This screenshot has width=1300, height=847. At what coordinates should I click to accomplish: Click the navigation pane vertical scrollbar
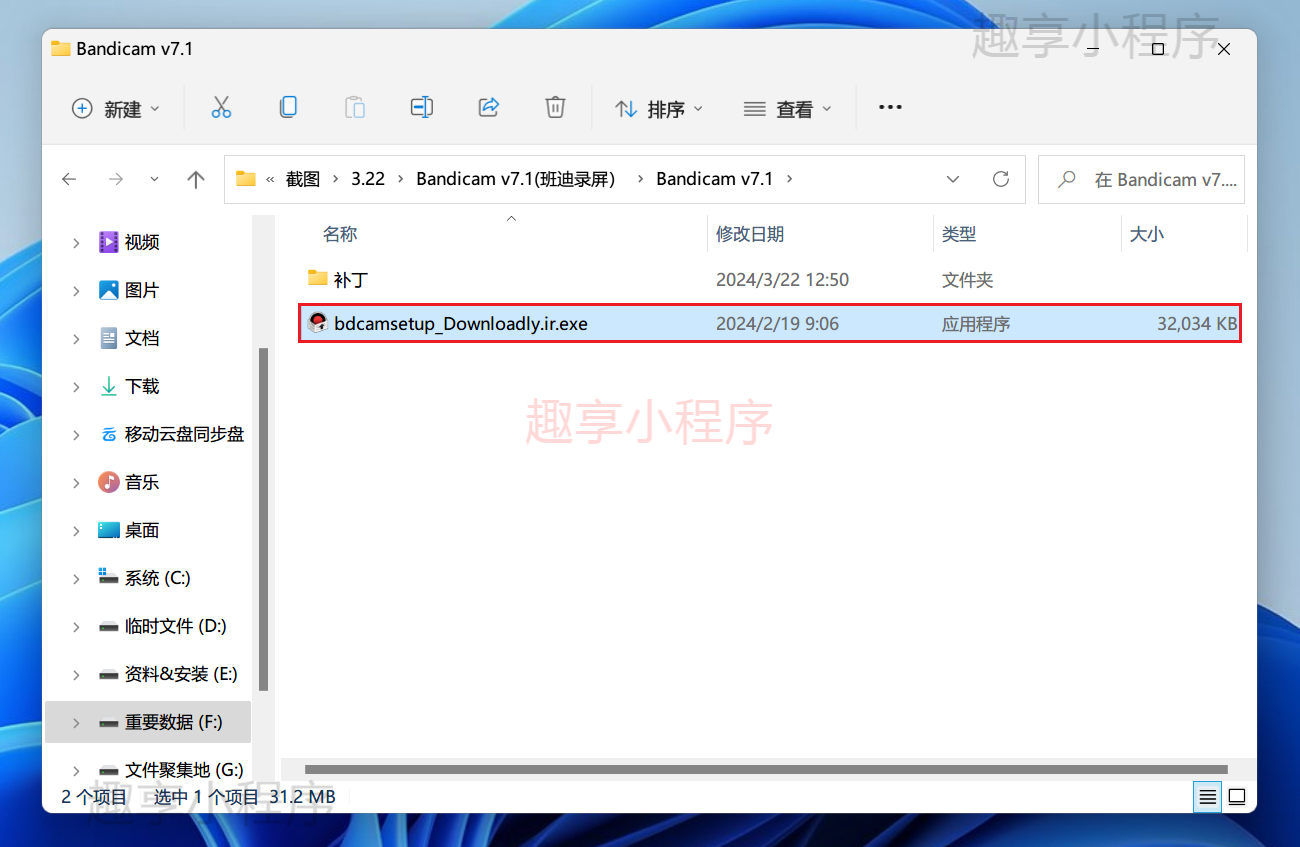pyautogui.click(x=263, y=519)
